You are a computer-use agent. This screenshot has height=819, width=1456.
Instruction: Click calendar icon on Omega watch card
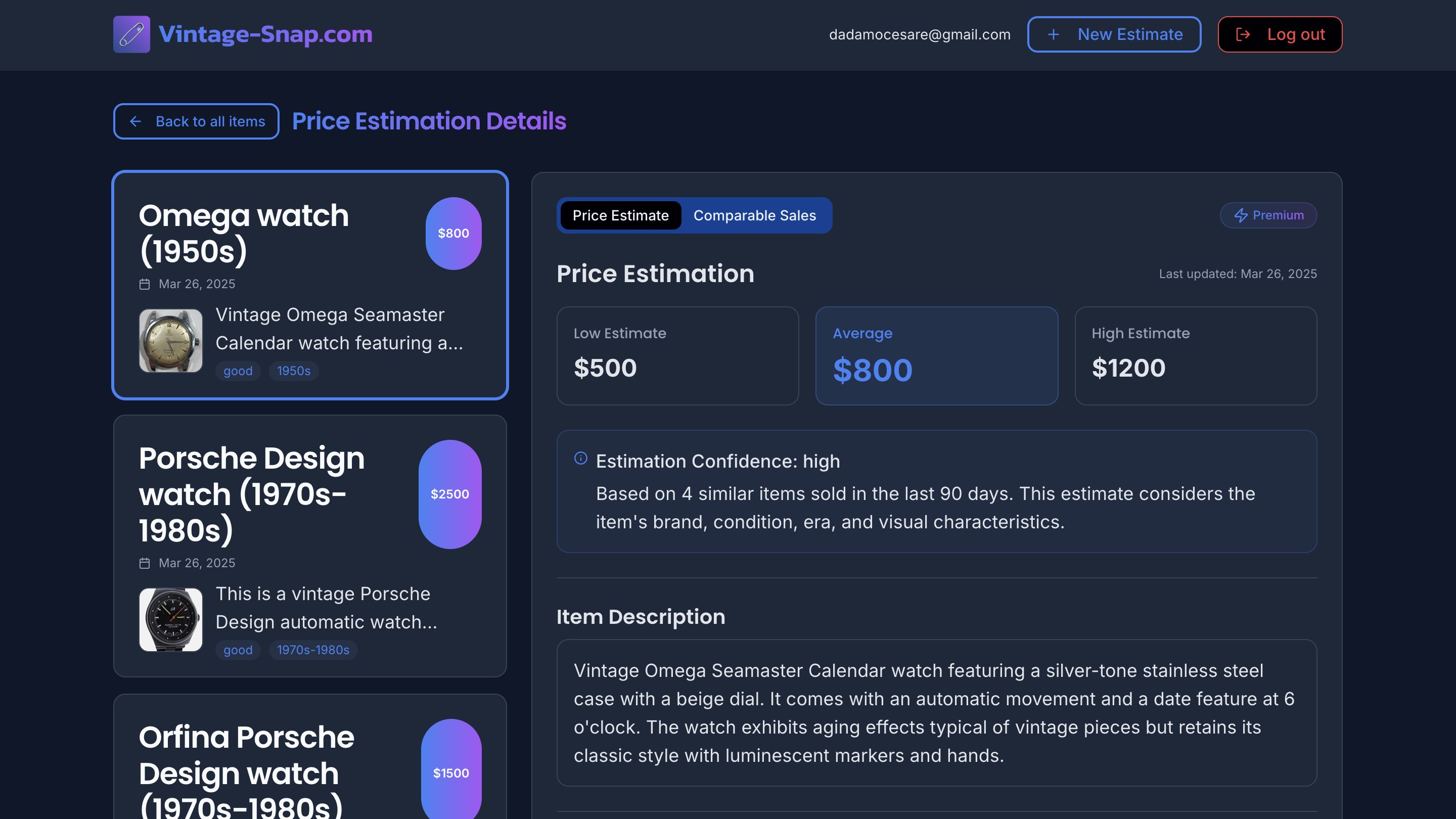[145, 284]
